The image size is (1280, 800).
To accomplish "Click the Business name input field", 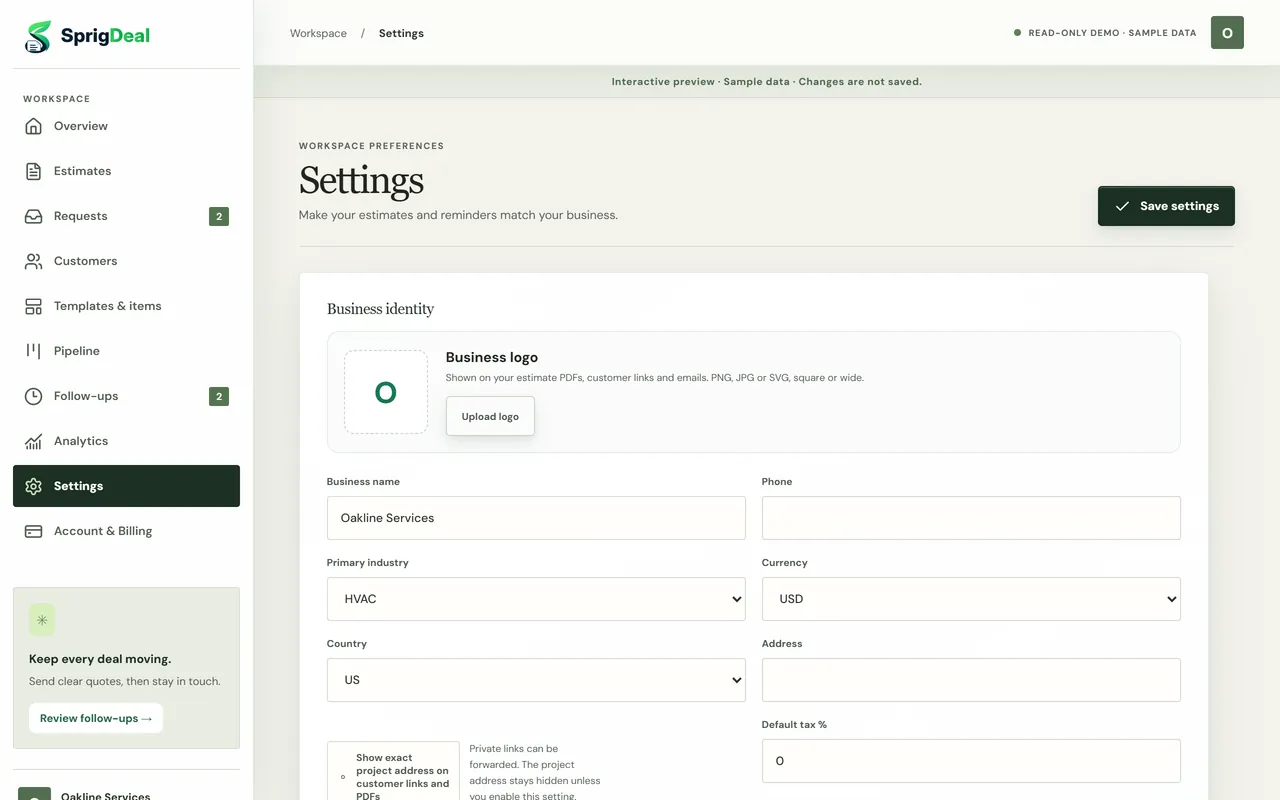I will (x=536, y=518).
